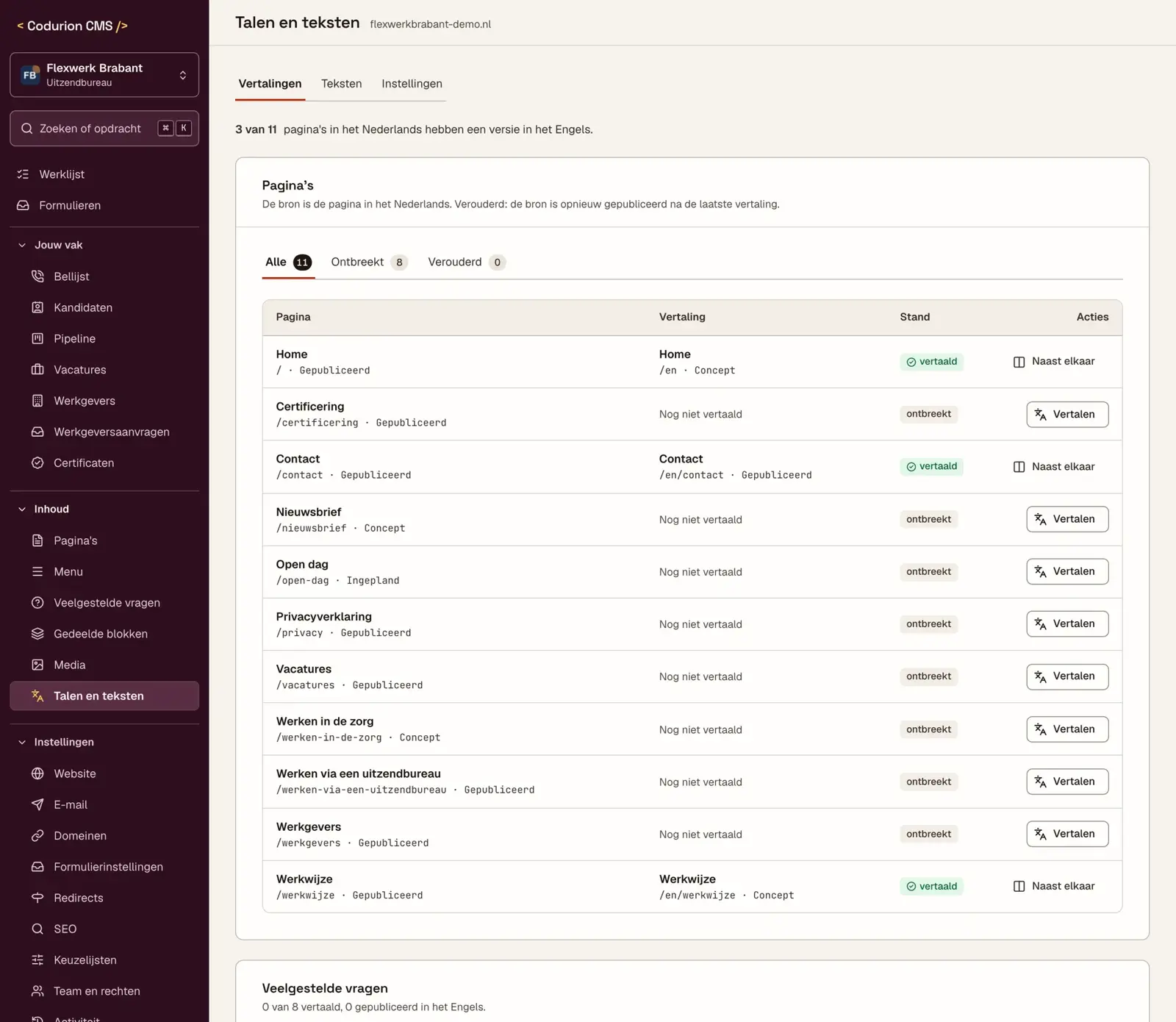Open the Redirects signpost icon

(x=37, y=898)
